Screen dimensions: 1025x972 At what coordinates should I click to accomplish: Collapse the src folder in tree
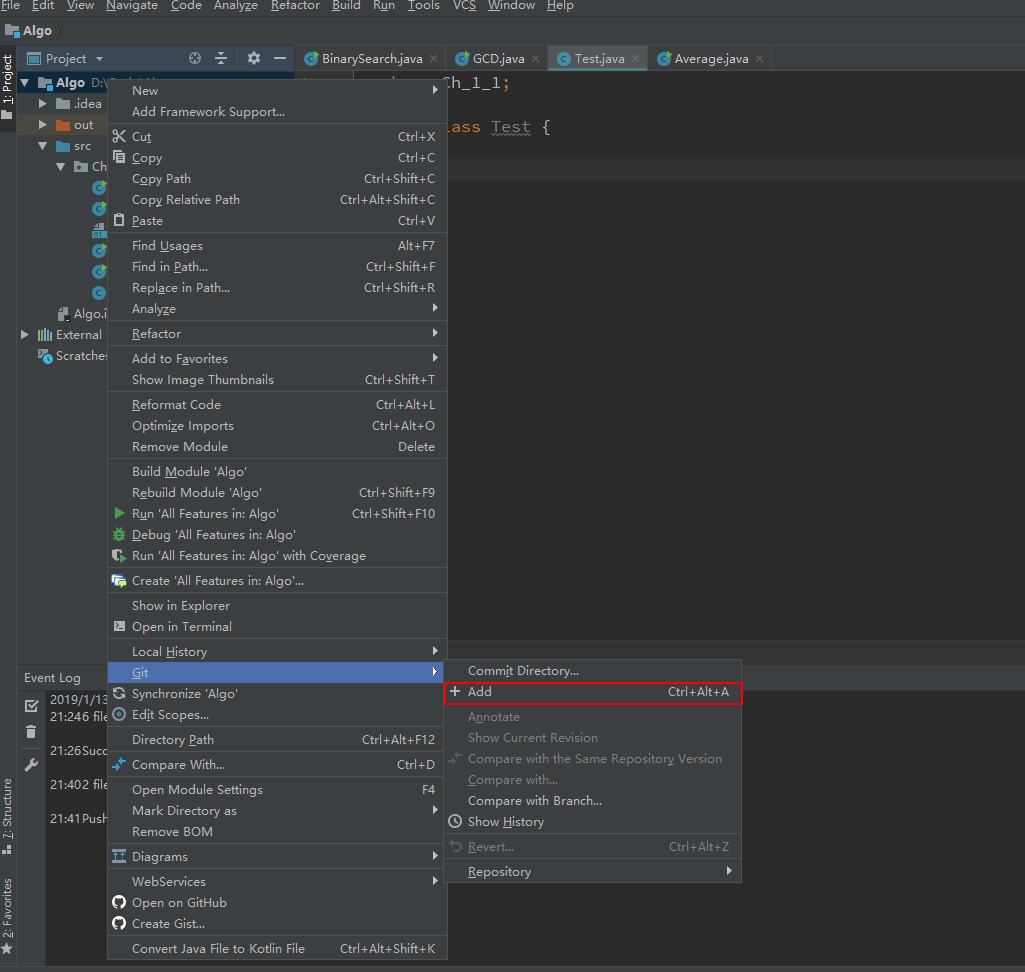coord(43,146)
